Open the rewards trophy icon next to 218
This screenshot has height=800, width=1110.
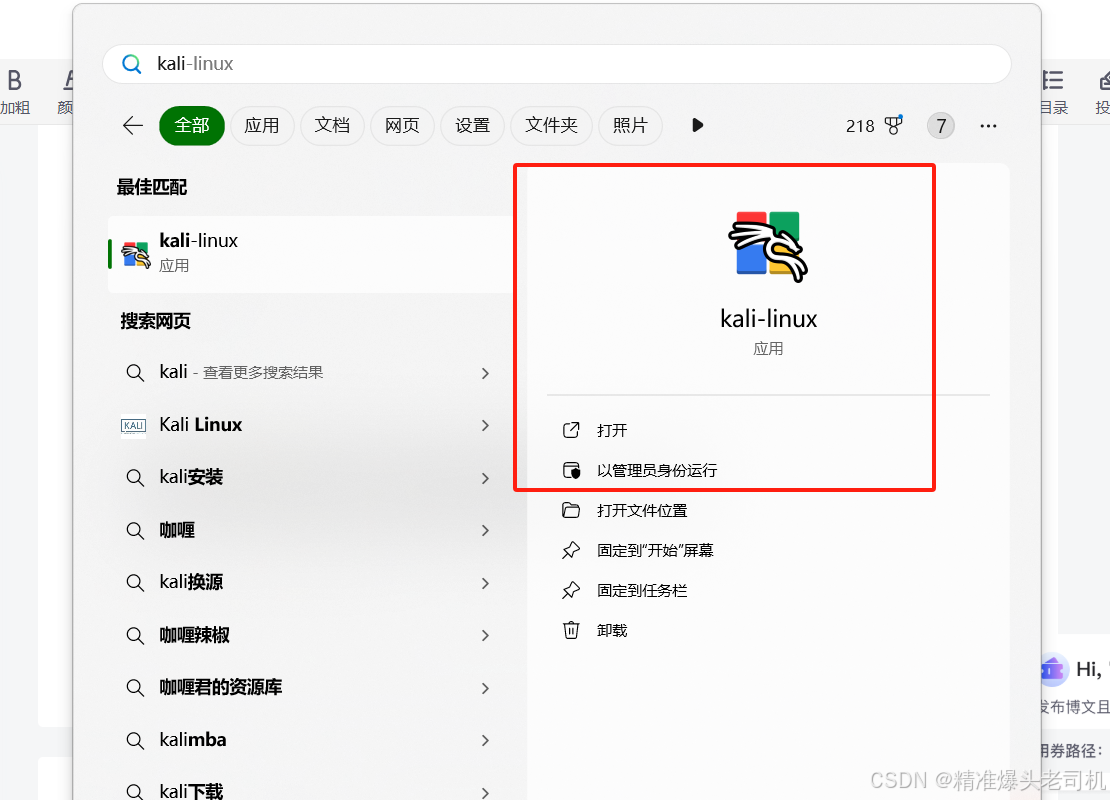[x=894, y=125]
